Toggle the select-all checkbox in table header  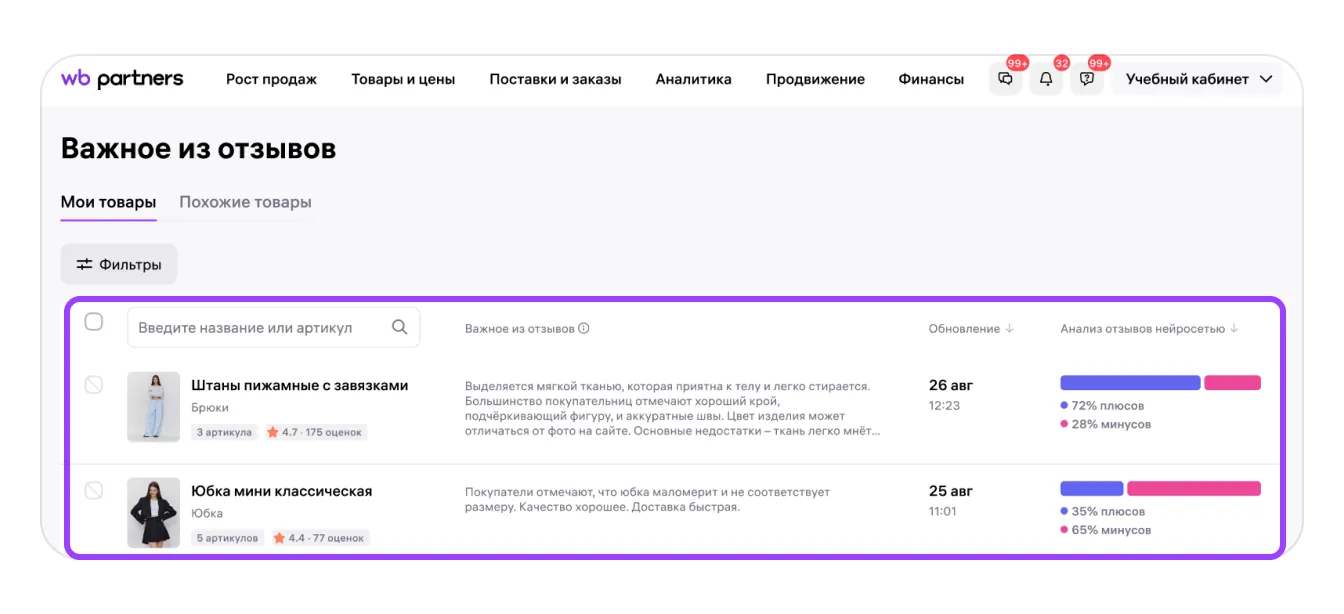coord(94,322)
